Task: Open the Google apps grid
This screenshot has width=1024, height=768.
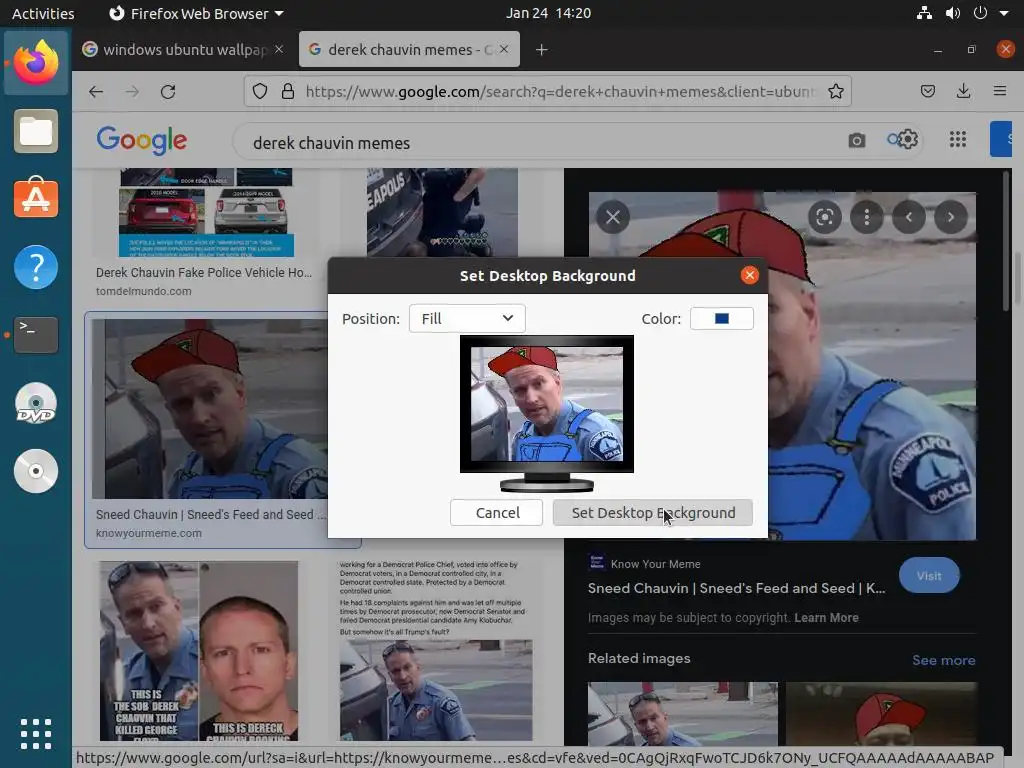Action: (957, 139)
